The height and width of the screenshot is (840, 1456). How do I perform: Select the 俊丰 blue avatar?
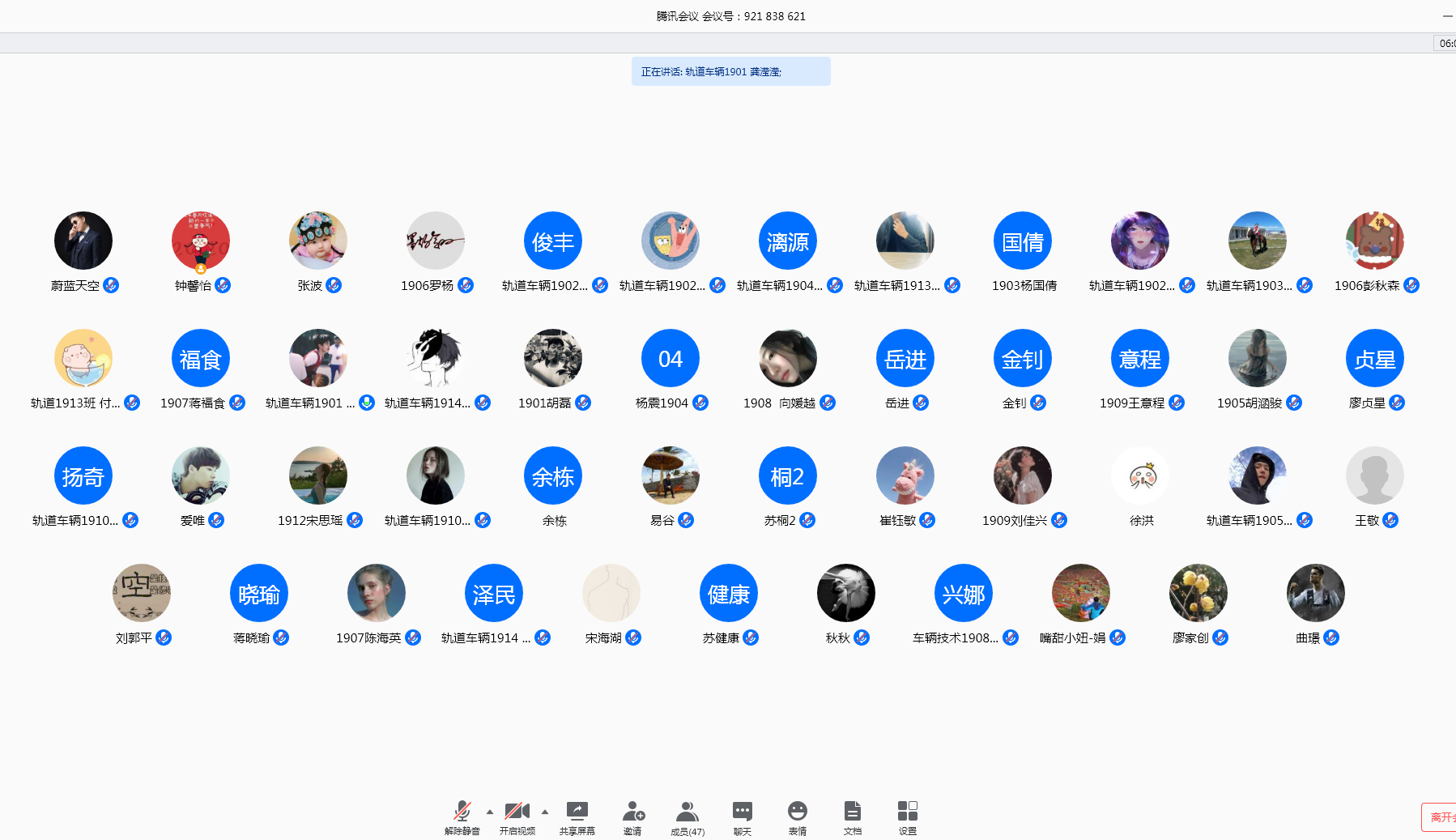click(x=553, y=241)
